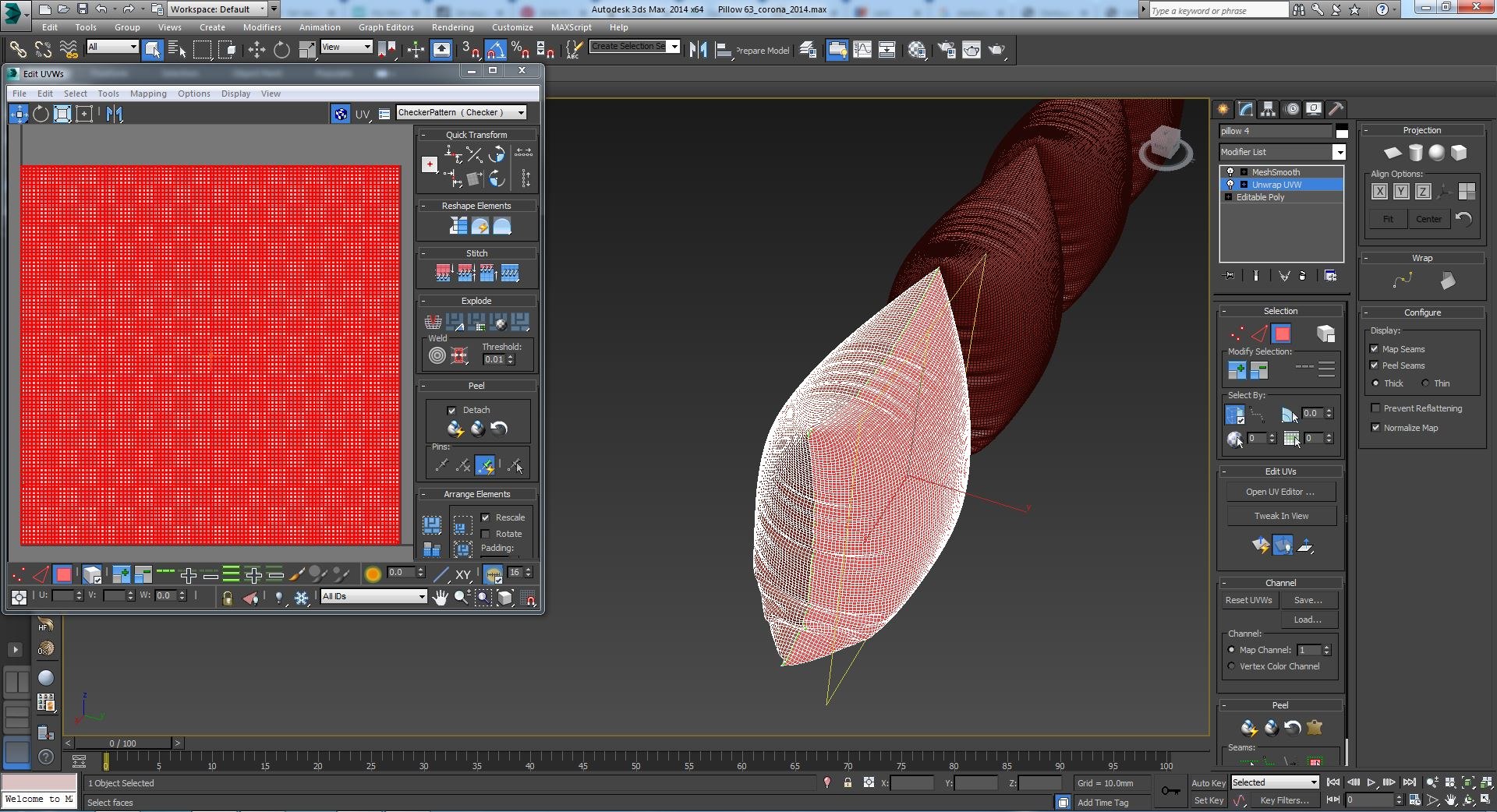Viewport: 1497px width, 812px height.
Task: Enable the Rotate checkbox in Arrange Elements
Action: [x=486, y=534]
